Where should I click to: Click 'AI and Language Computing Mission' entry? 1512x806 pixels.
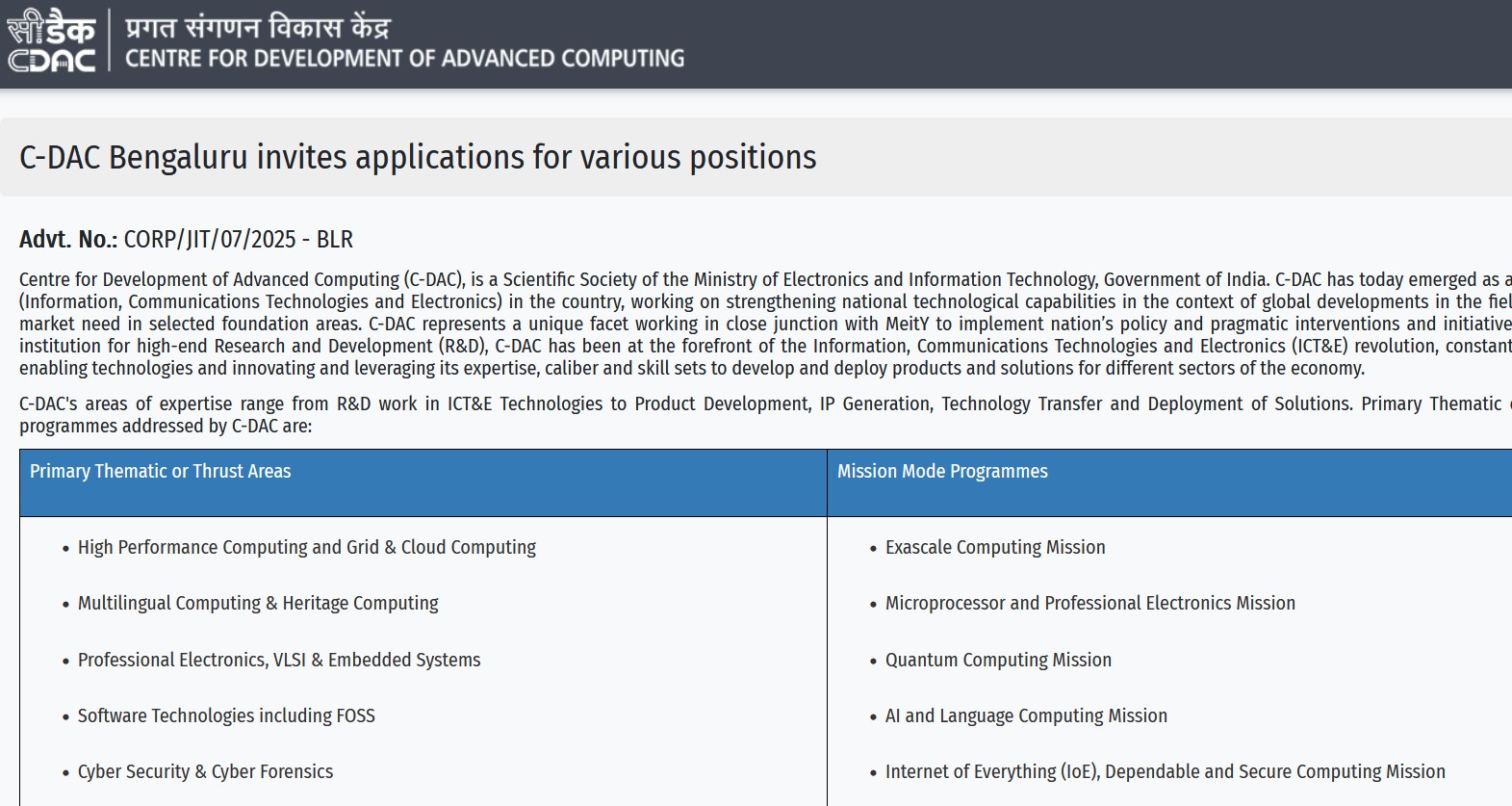coord(1026,715)
